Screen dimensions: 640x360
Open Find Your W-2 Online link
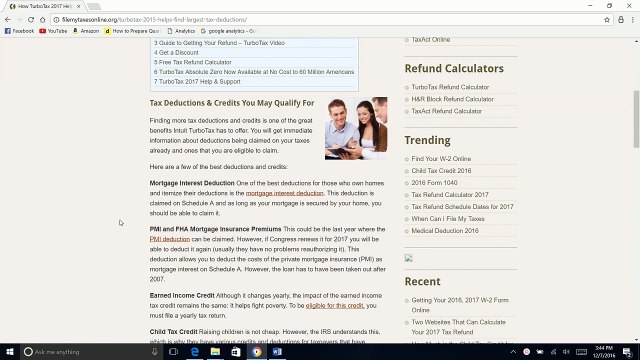(441, 159)
